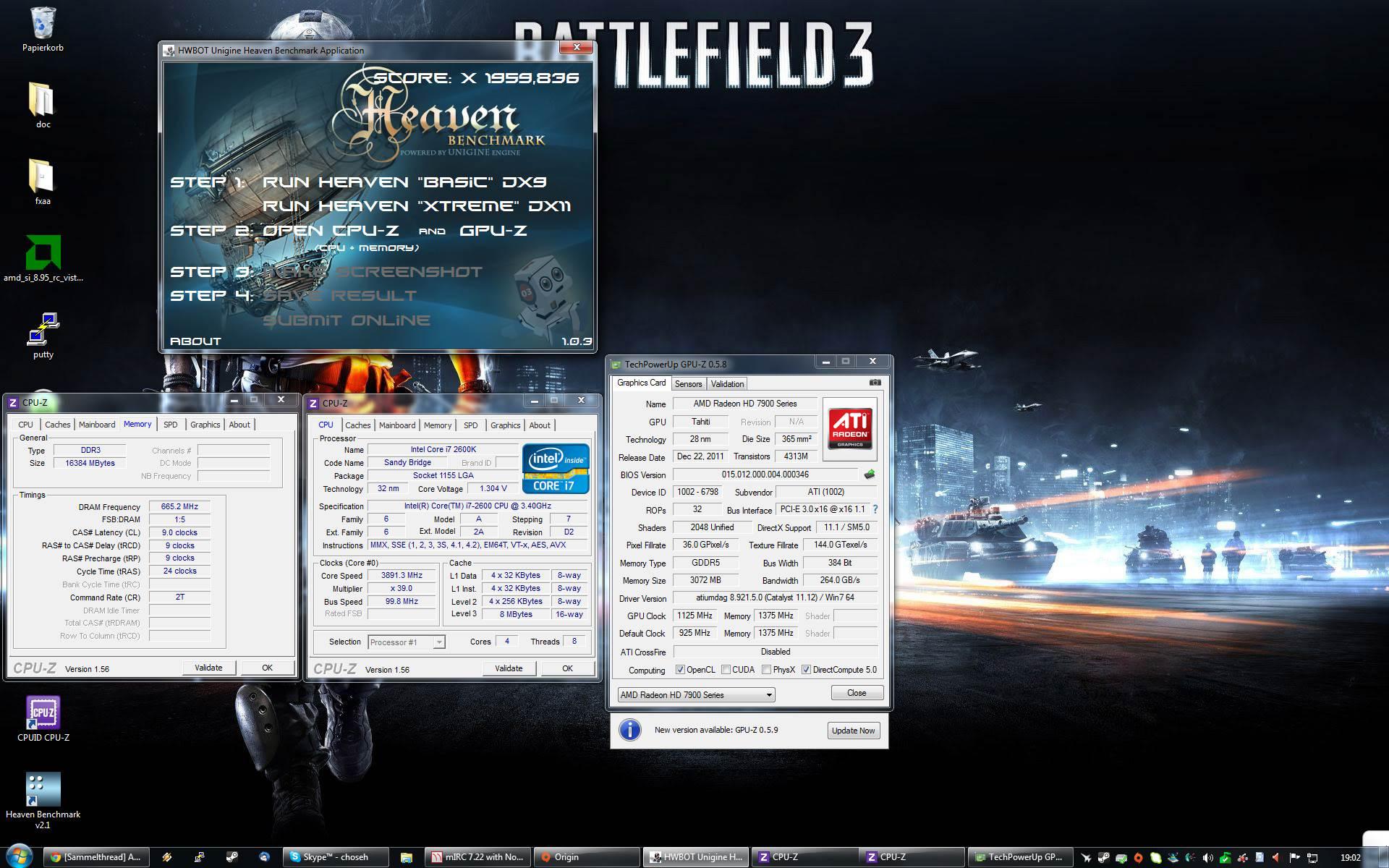This screenshot has width=1389, height=868.
Task: Click Open CPU-Z in HWBOT Heaven
Action: [x=331, y=231]
